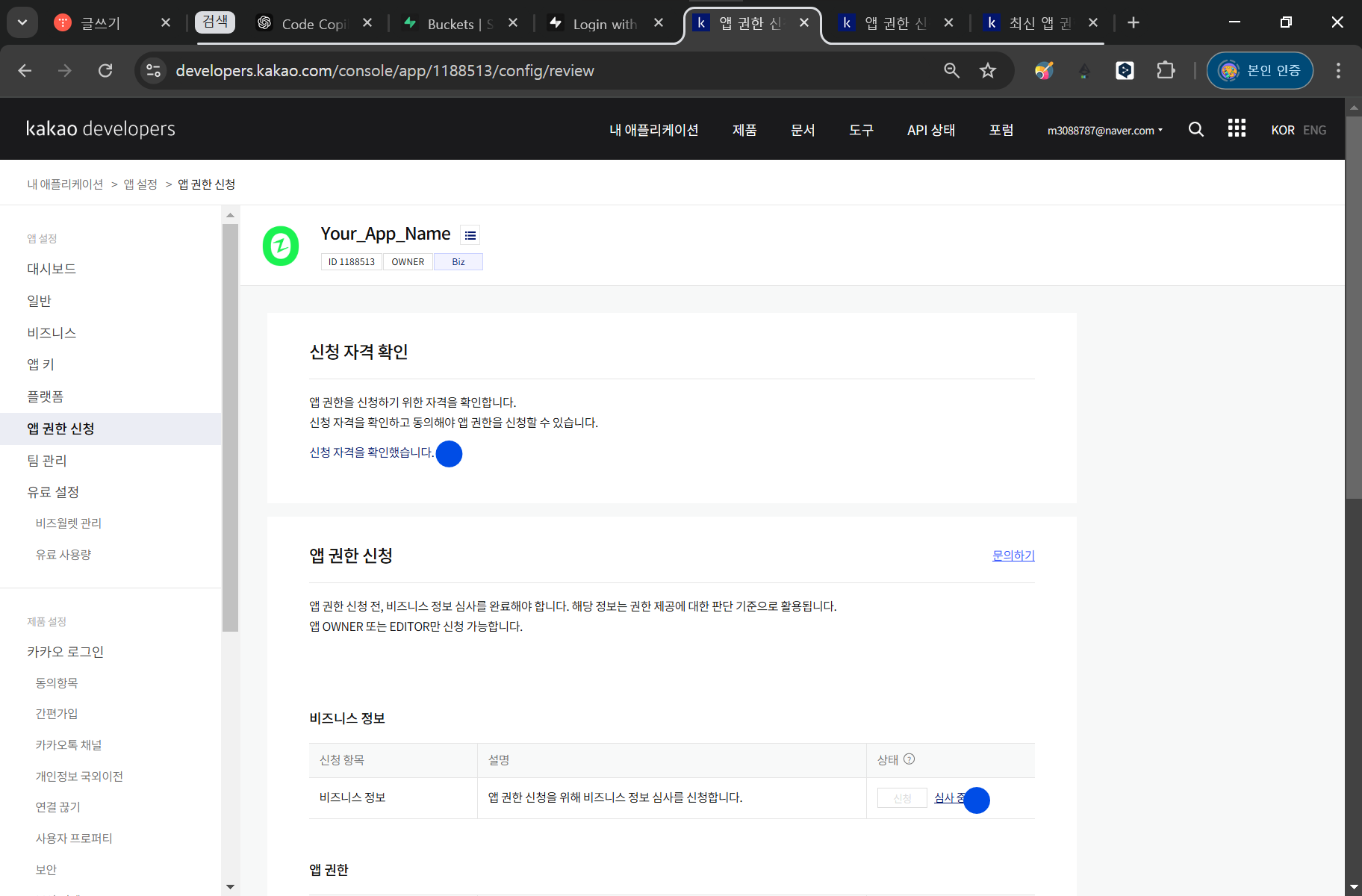
Task: Open 플랫폼 in the sidebar
Action: pyautogui.click(x=46, y=396)
